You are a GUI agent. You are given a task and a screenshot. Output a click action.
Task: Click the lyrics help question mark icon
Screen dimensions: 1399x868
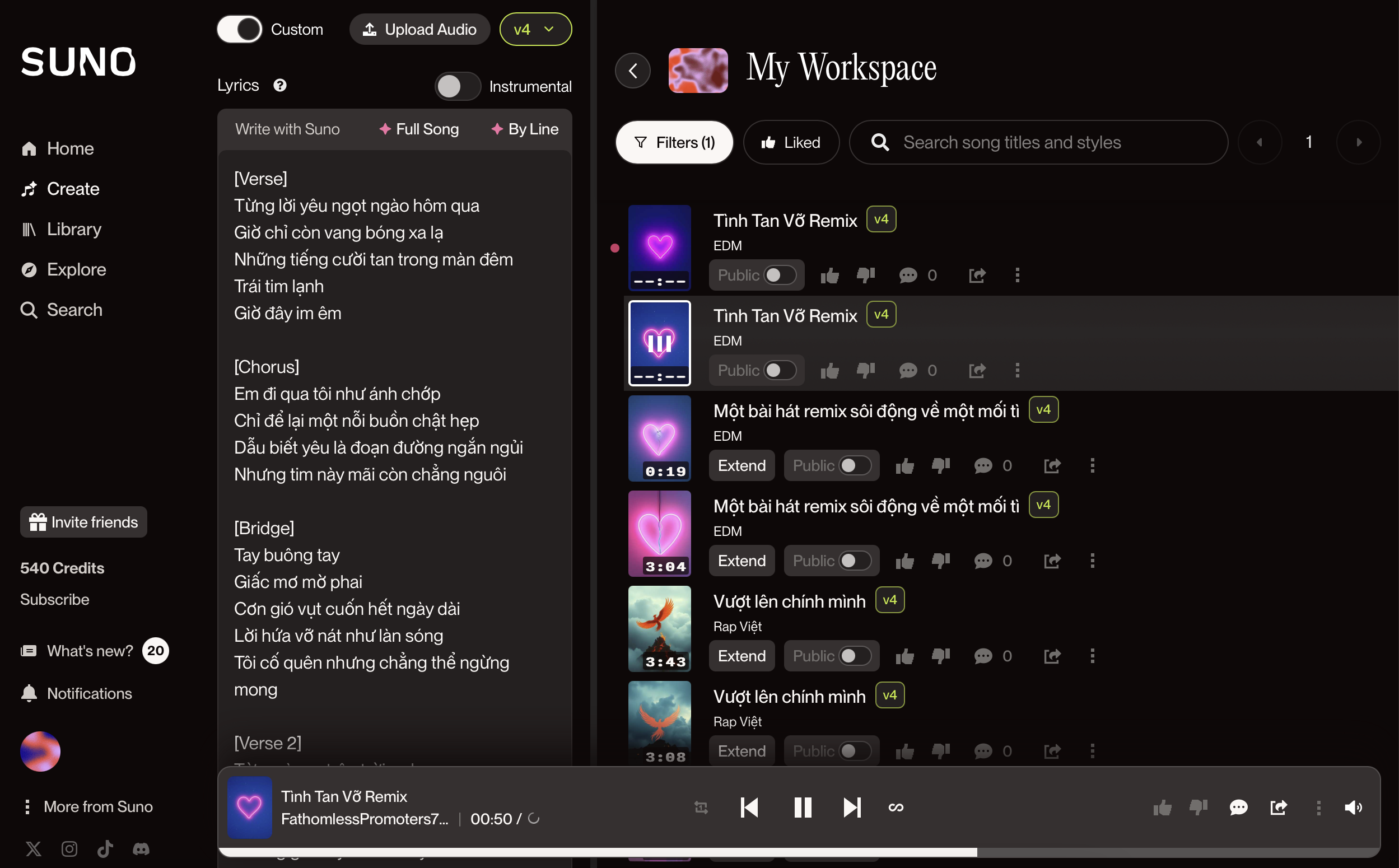[279, 86]
